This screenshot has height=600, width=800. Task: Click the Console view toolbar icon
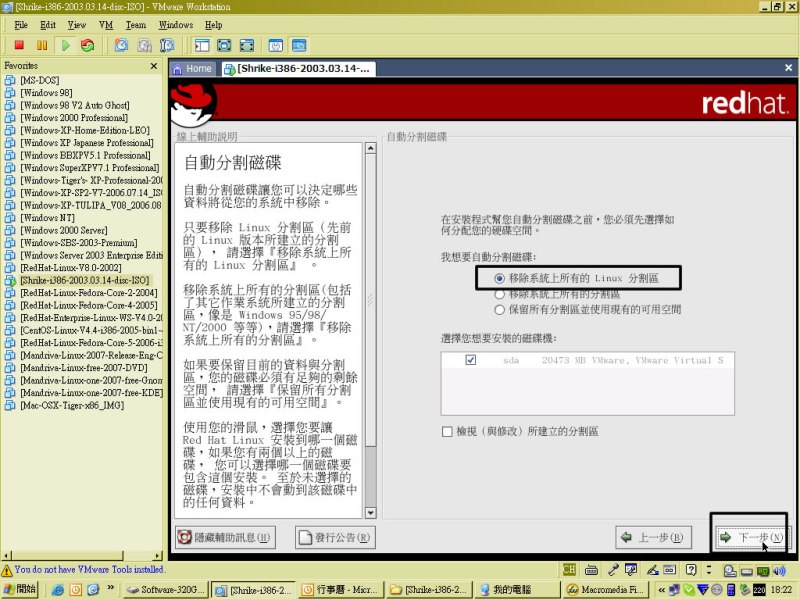299,45
